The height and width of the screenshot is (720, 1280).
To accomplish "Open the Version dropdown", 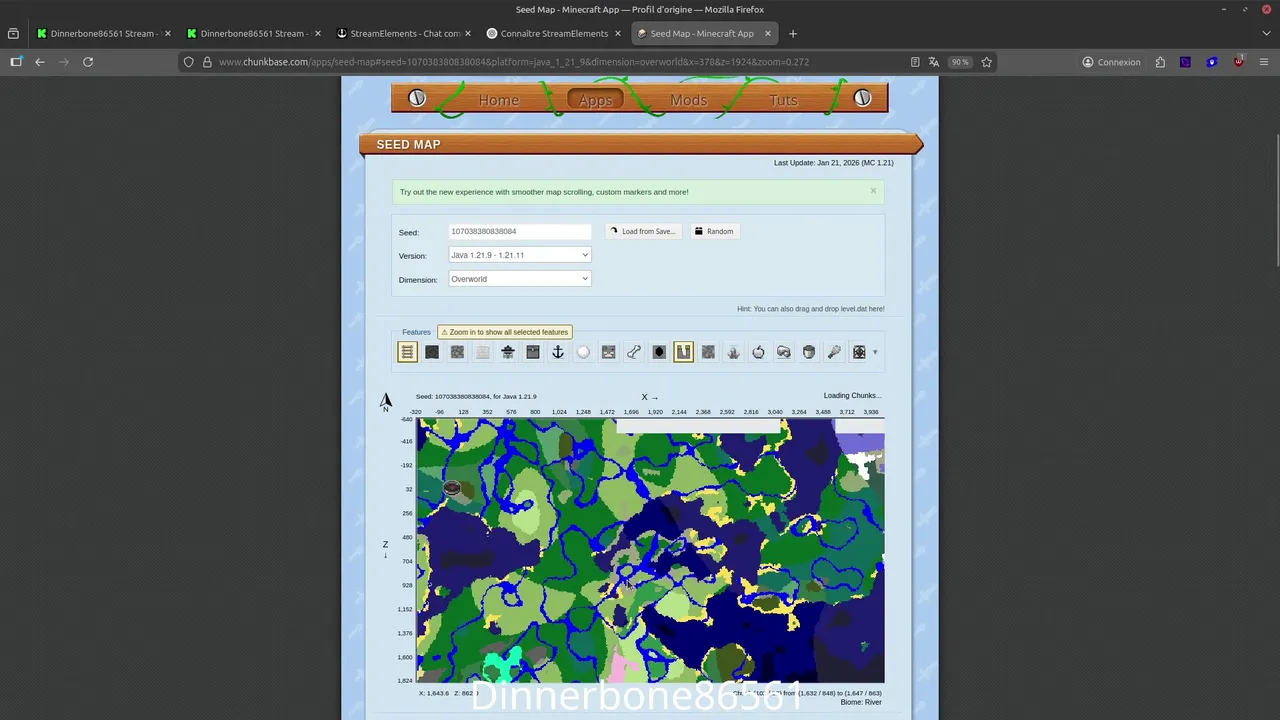I will (520, 255).
